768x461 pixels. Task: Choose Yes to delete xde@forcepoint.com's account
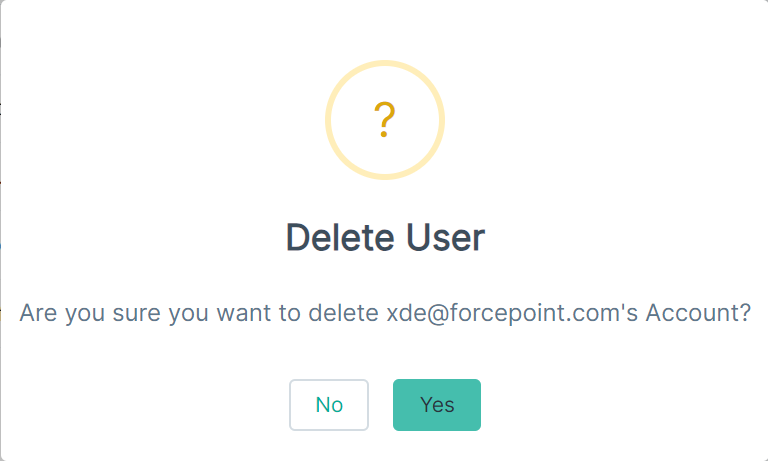coord(436,405)
